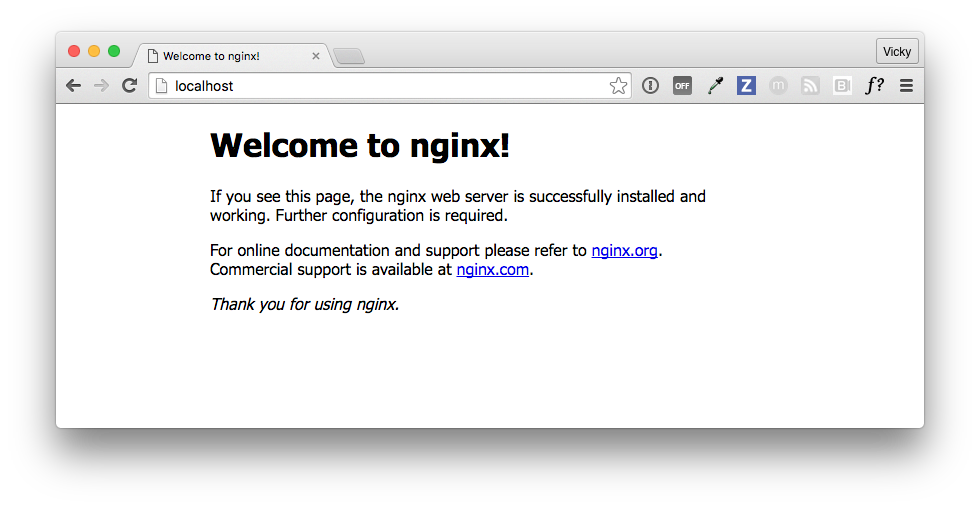The width and height of the screenshot is (980, 508).
Task: Bookmark page with the star icon
Action: tap(618, 86)
